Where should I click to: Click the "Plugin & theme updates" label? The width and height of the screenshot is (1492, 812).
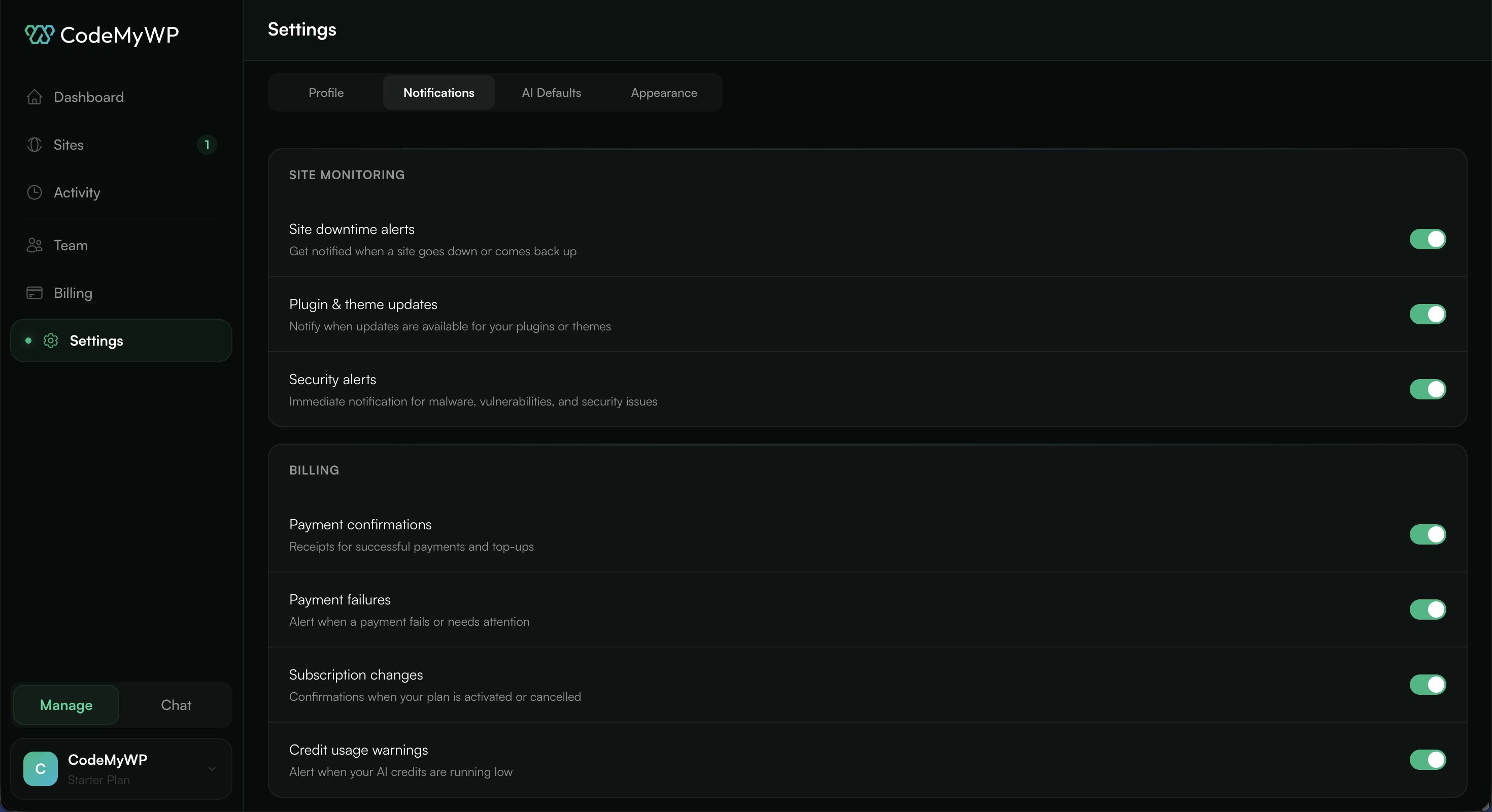tap(363, 304)
